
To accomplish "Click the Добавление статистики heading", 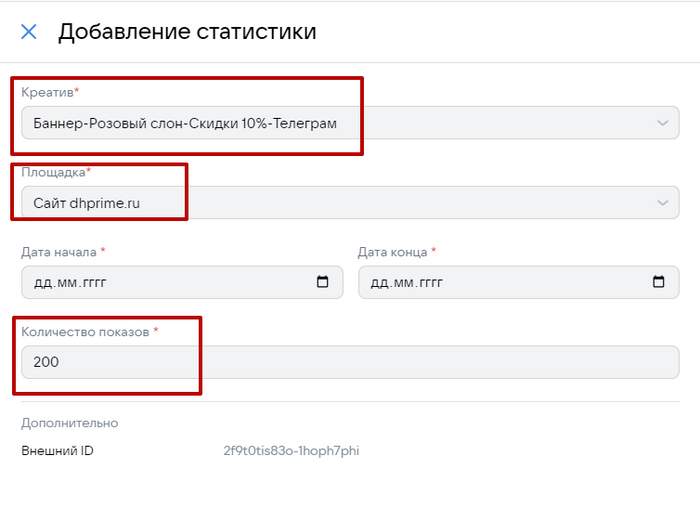I will click(187, 32).
